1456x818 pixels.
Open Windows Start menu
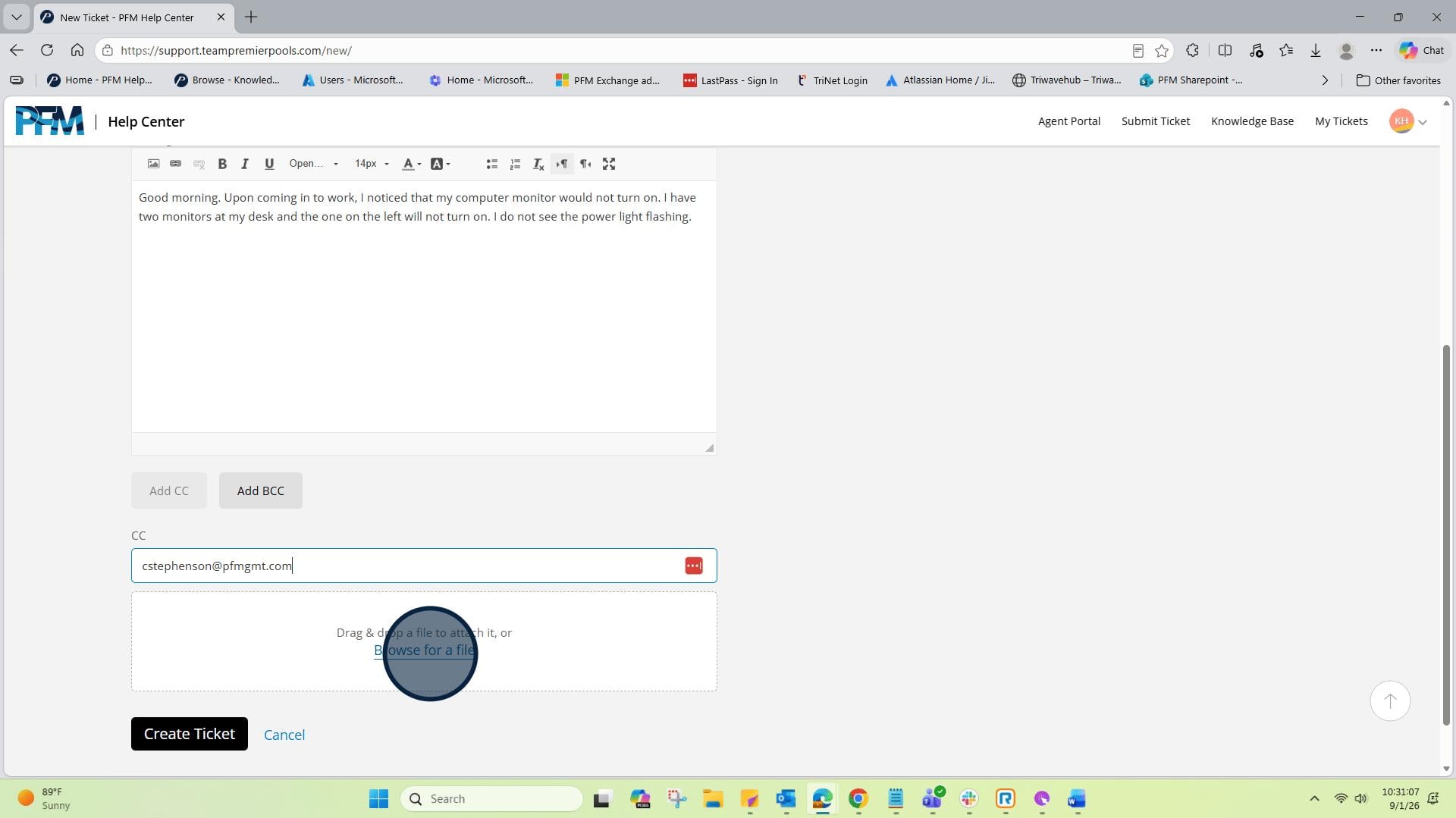click(378, 798)
